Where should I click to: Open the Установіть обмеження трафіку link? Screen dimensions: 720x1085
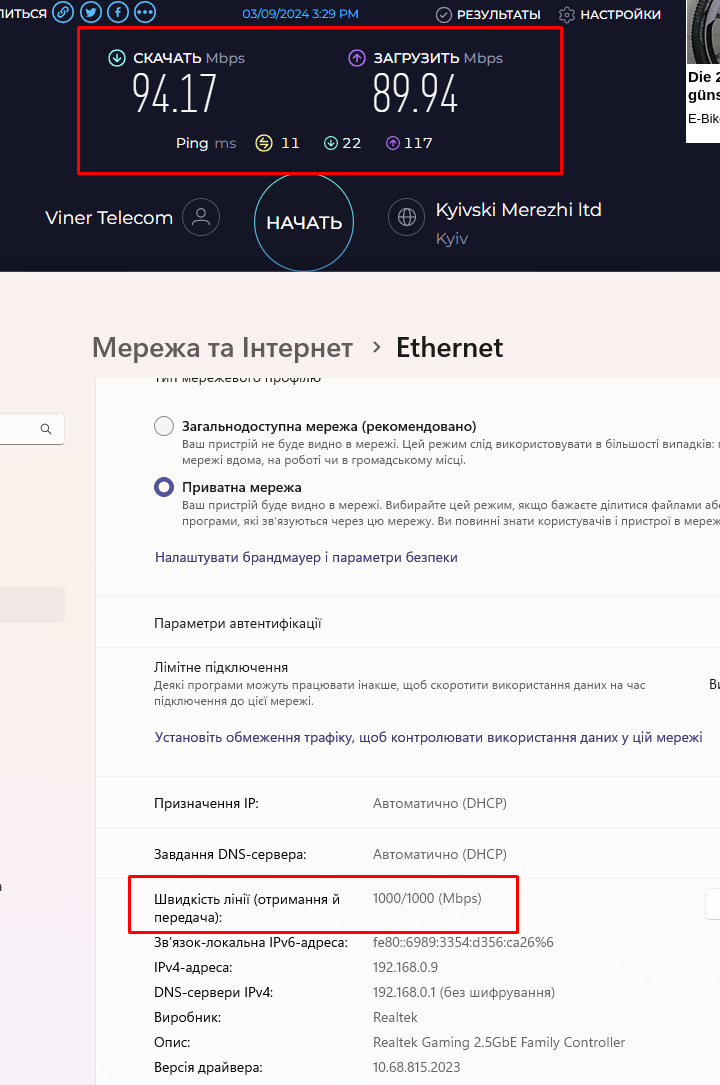click(x=428, y=737)
